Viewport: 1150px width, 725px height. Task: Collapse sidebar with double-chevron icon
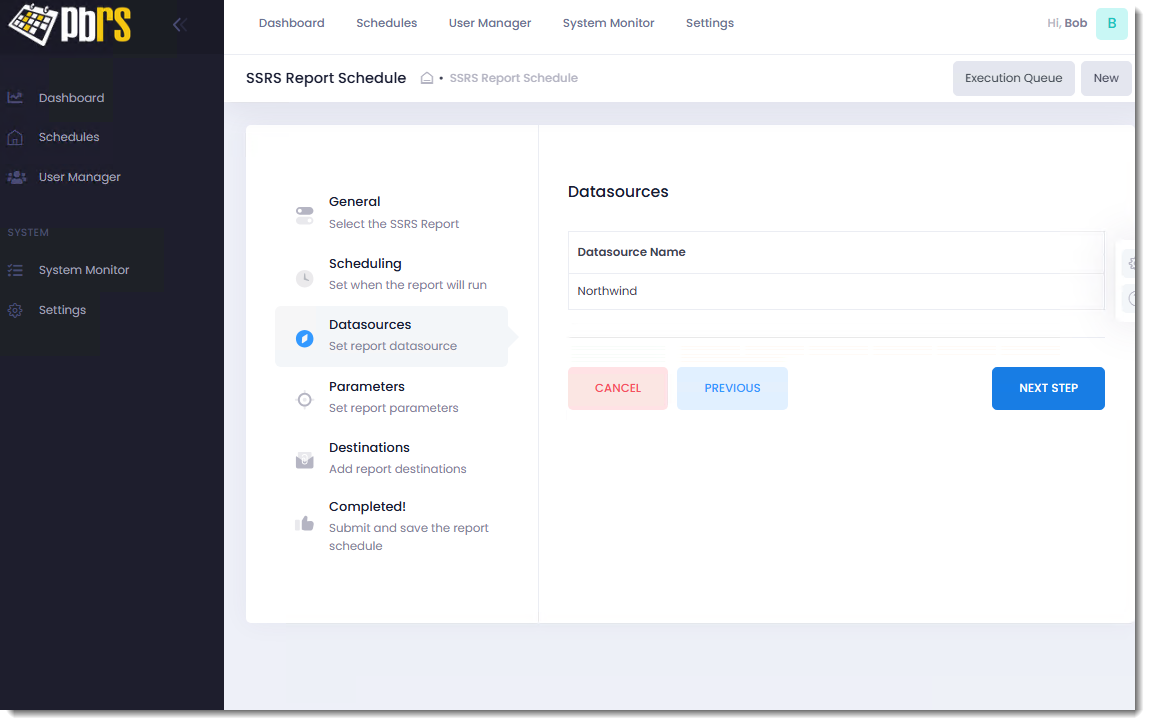(180, 25)
